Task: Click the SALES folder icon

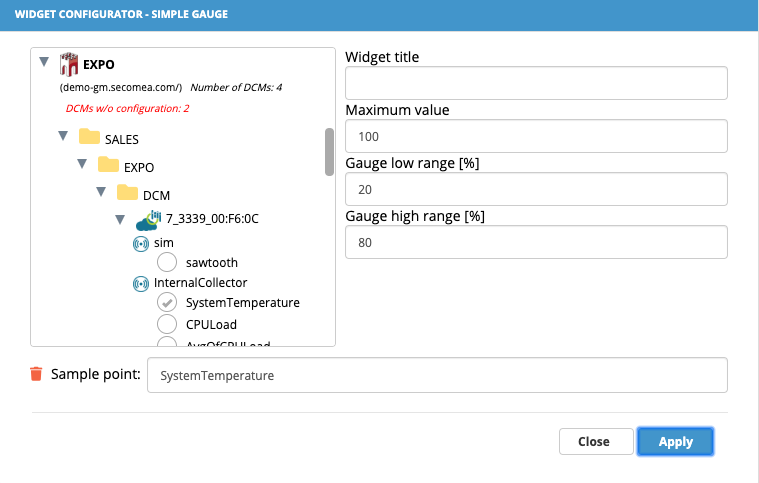Action: point(89,136)
